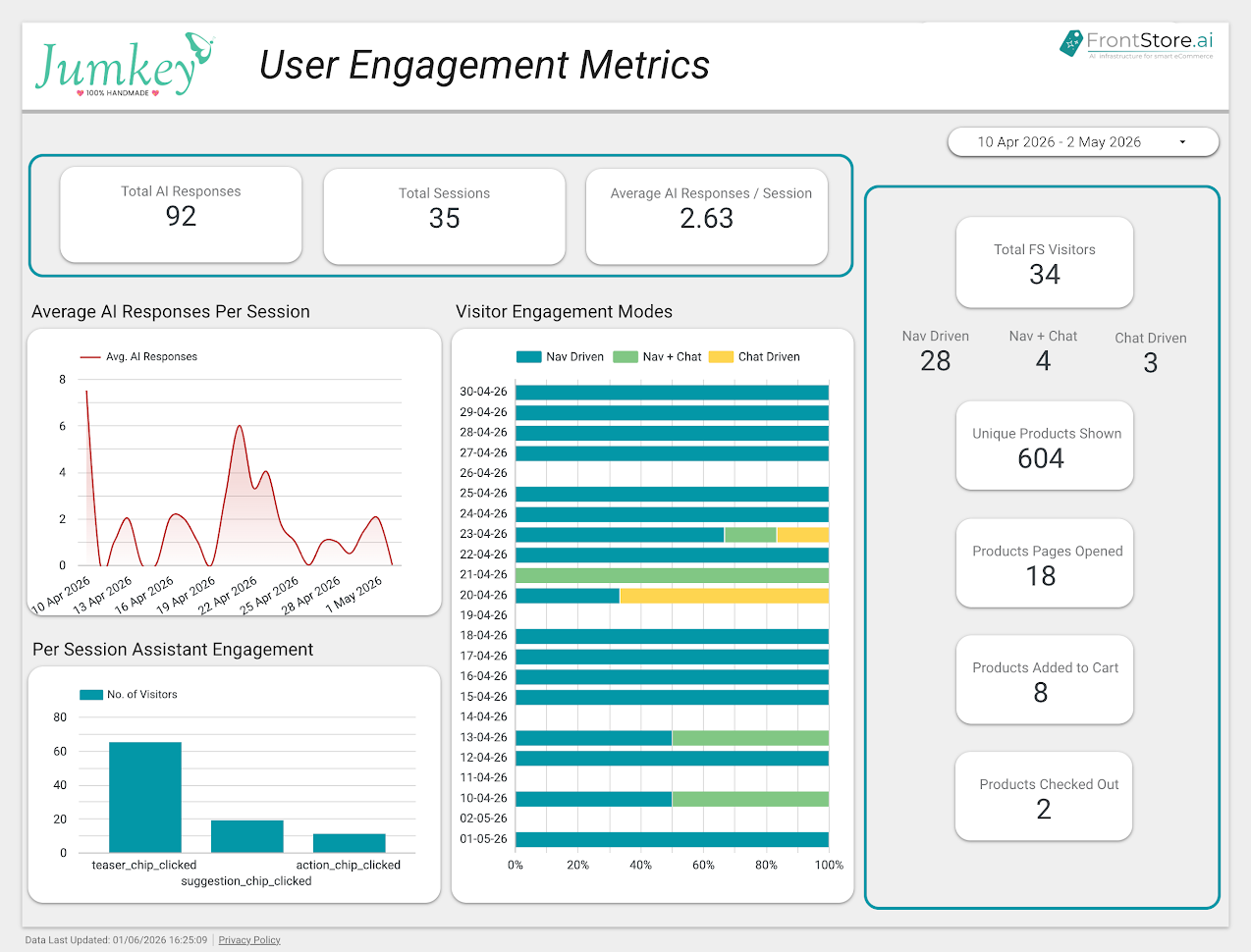Screen dimensions: 1251x952
Task: Click the 22 Apr 2026 axis label
Action: coord(228,596)
